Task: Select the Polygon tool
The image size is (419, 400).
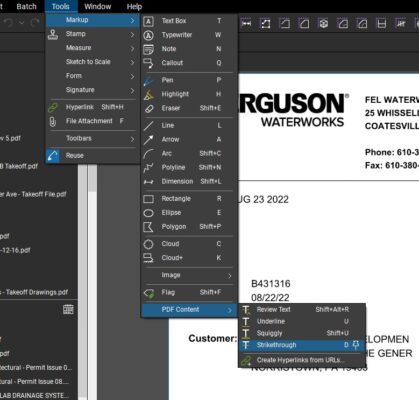Action: [x=189, y=227]
